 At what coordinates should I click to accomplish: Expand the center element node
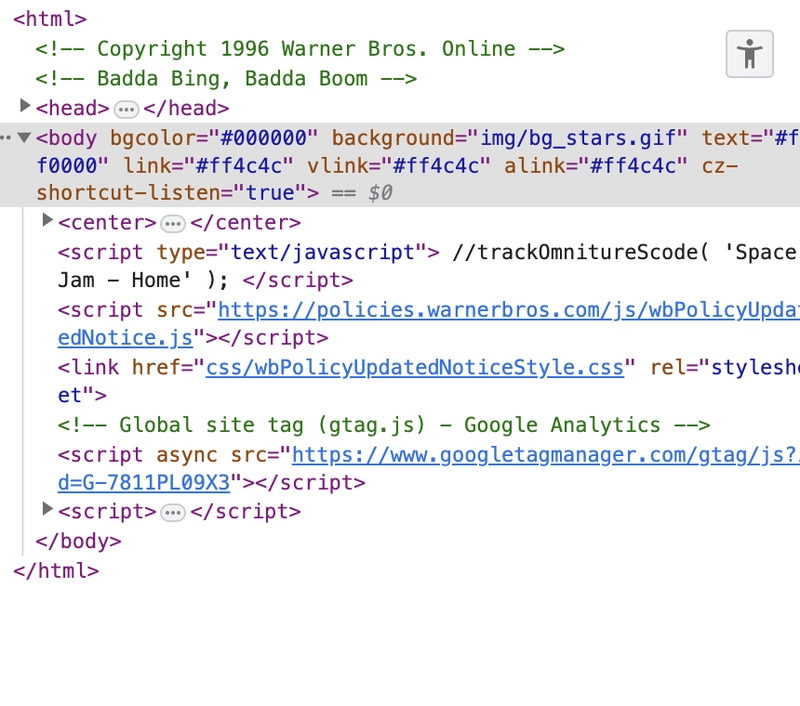pos(47,223)
